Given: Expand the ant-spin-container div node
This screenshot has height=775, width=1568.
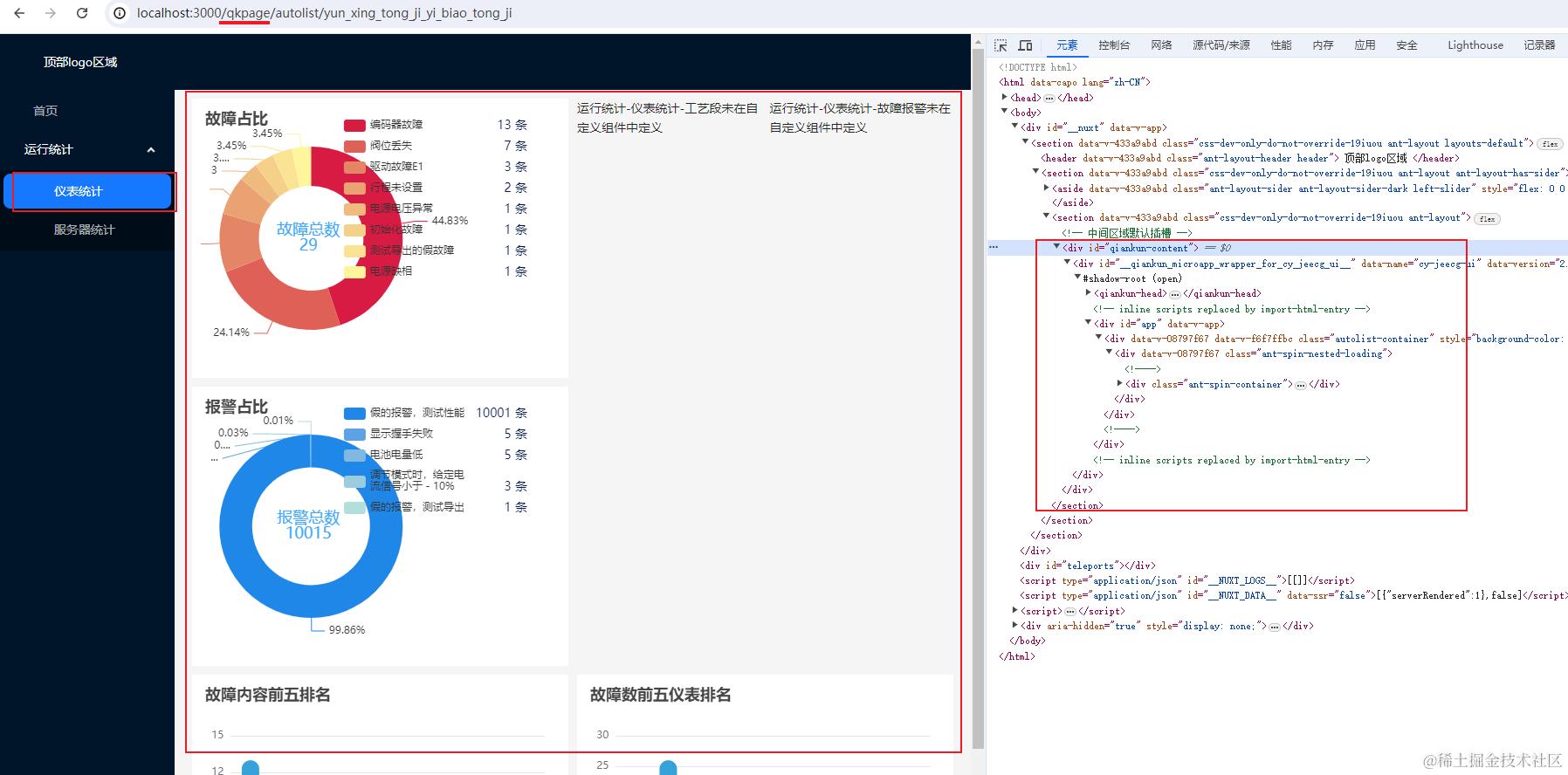Looking at the screenshot, I should pyautogui.click(x=1119, y=384).
